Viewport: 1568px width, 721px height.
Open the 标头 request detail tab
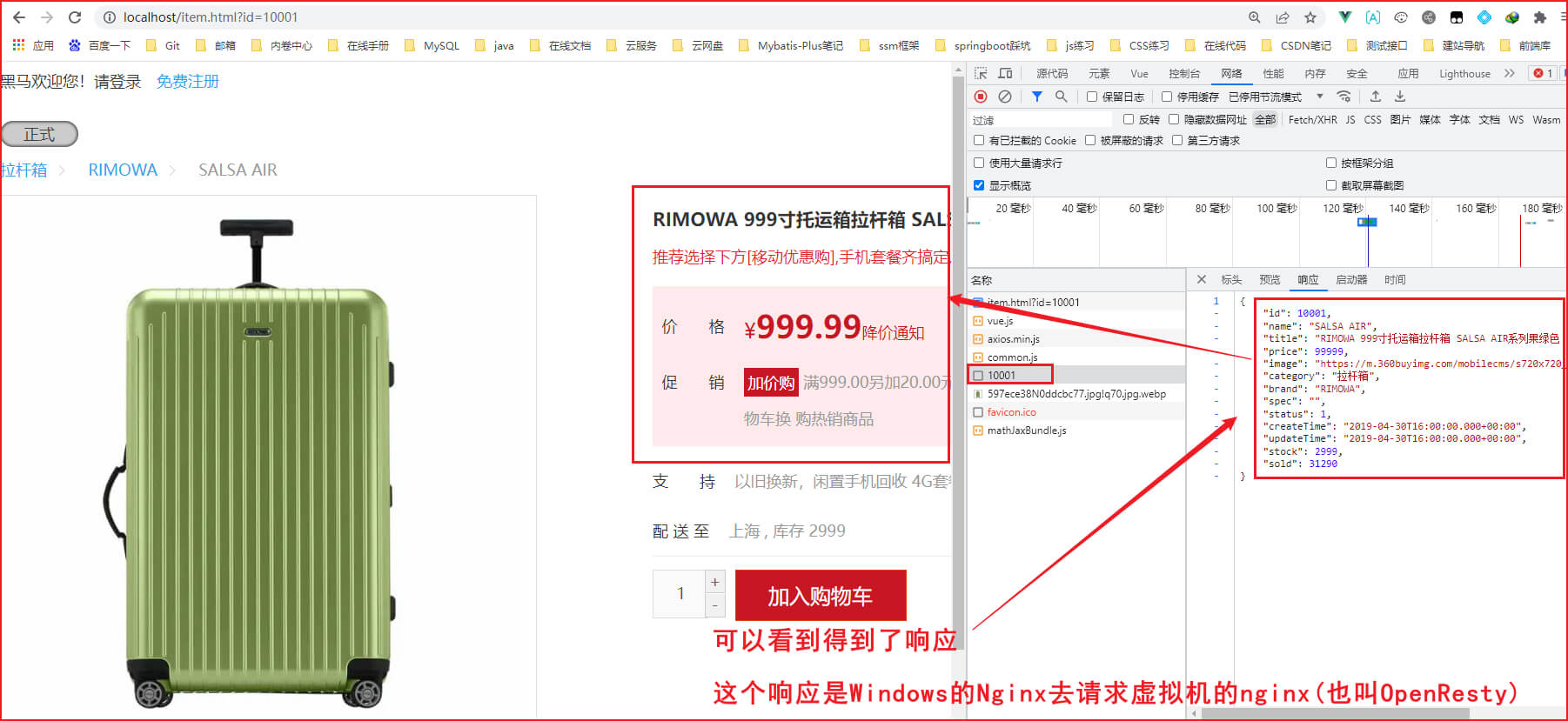1231,279
